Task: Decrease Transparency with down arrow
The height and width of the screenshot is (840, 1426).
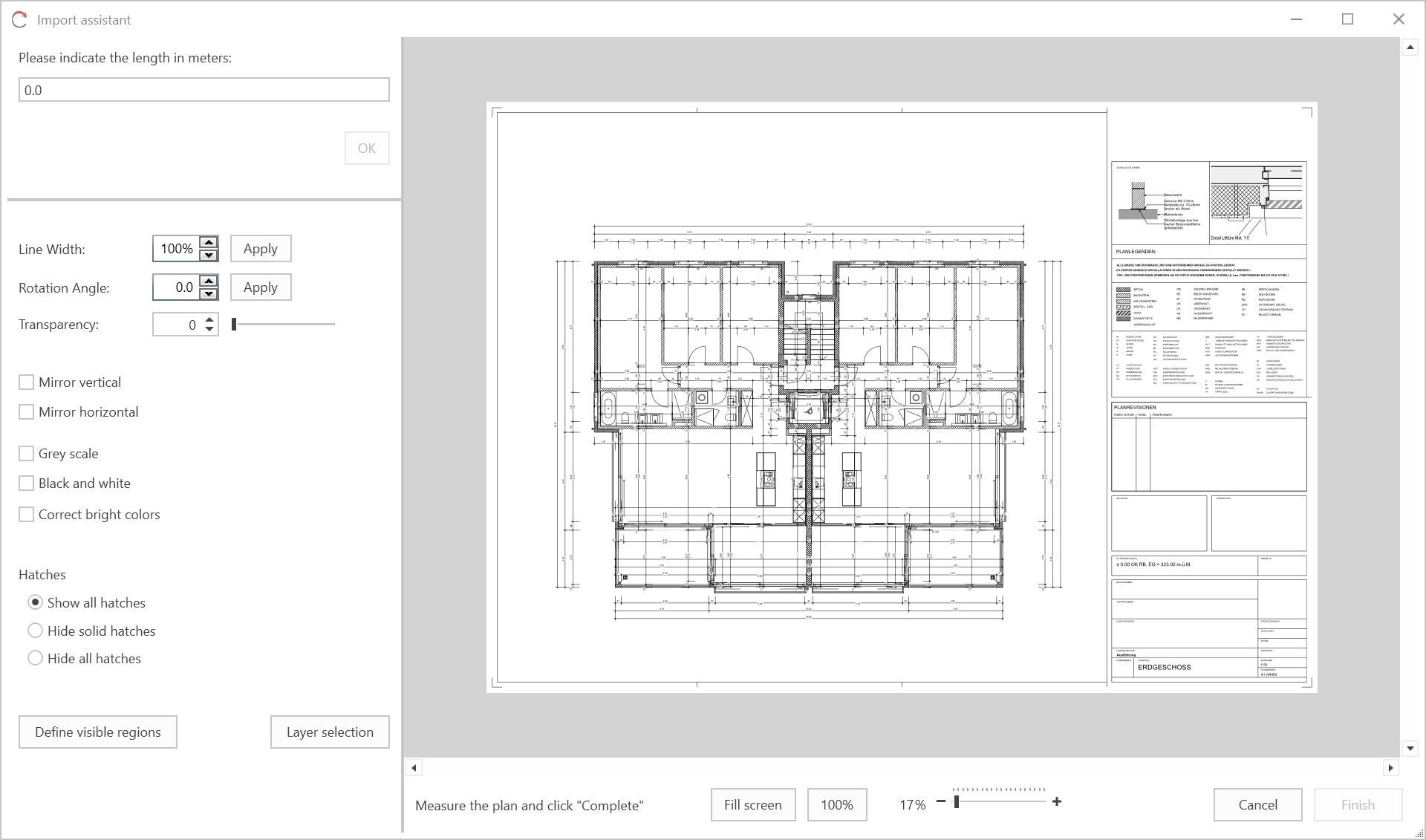Action: point(210,329)
